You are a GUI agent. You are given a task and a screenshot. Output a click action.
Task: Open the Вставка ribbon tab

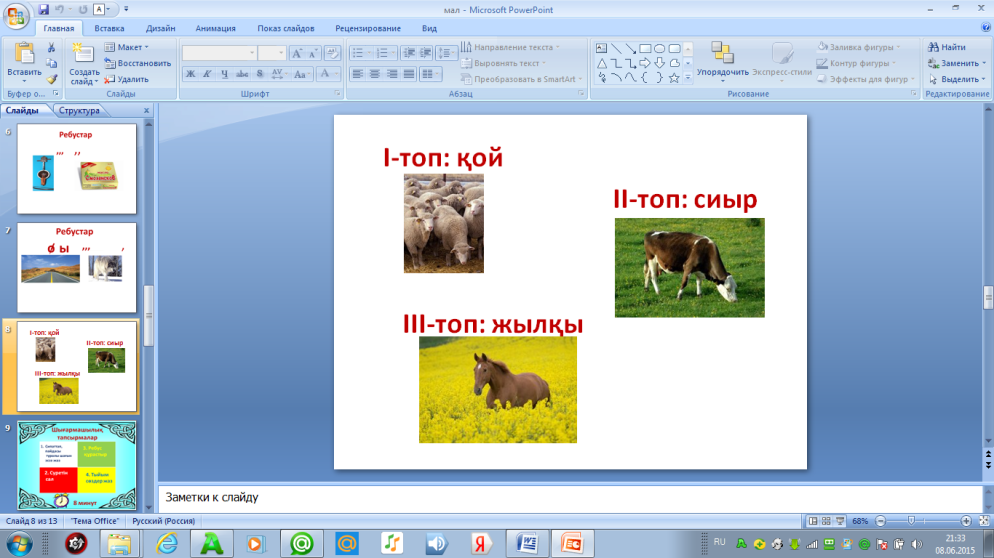coord(109,29)
